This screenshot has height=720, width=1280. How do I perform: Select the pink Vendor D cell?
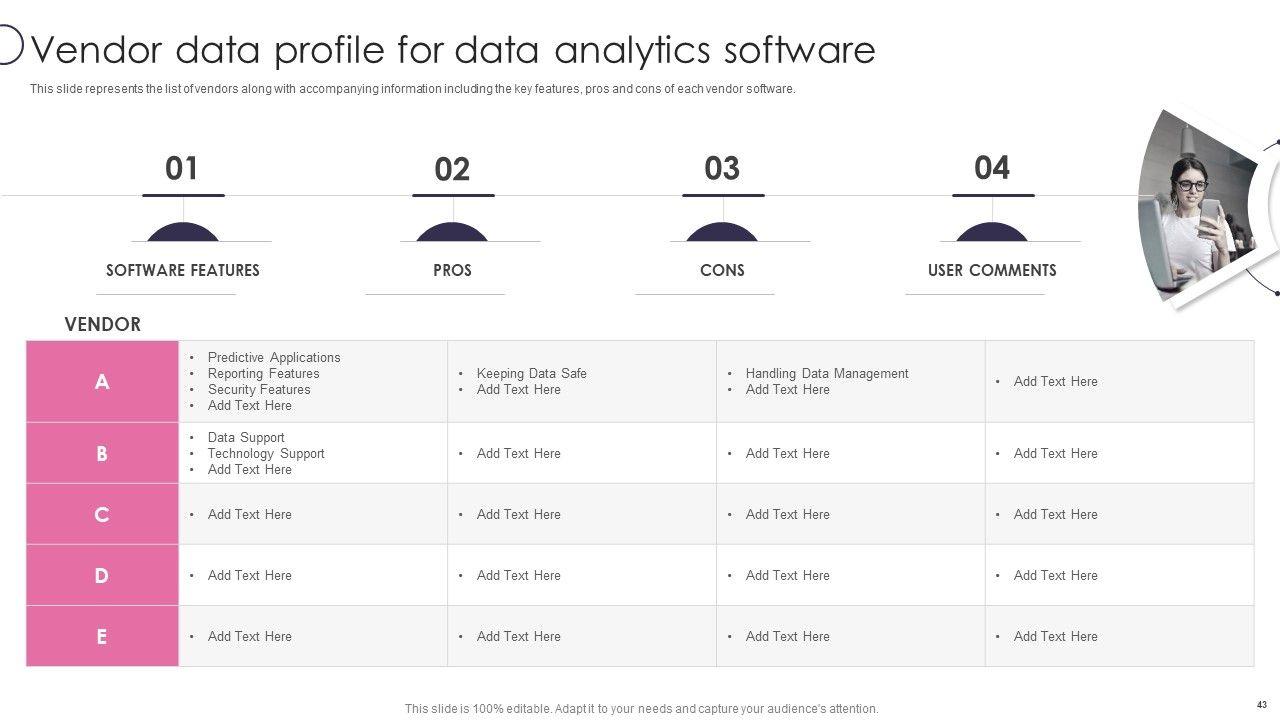(x=102, y=575)
